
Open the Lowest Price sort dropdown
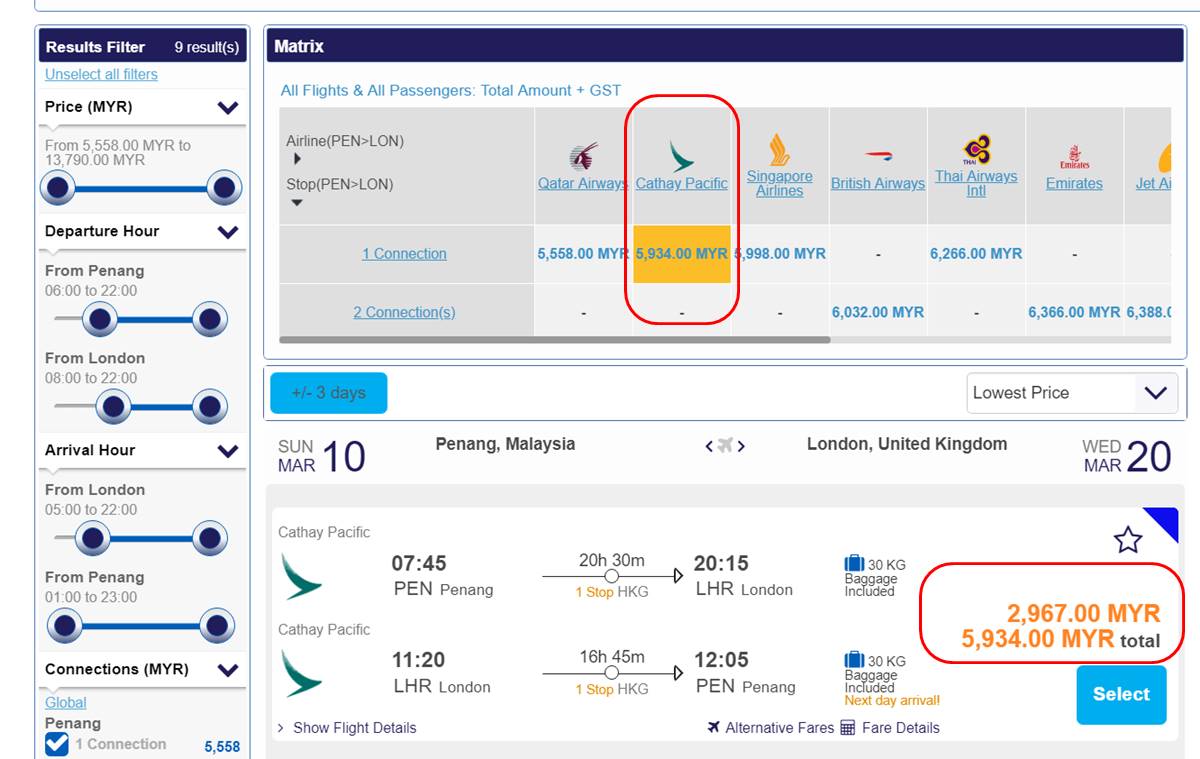click(x=1072, y=393)
